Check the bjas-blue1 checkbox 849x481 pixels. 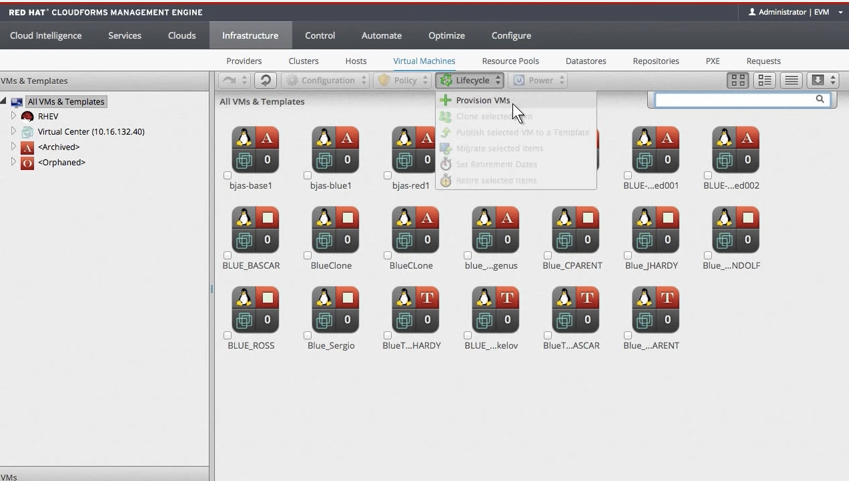[x=308, y=176]
